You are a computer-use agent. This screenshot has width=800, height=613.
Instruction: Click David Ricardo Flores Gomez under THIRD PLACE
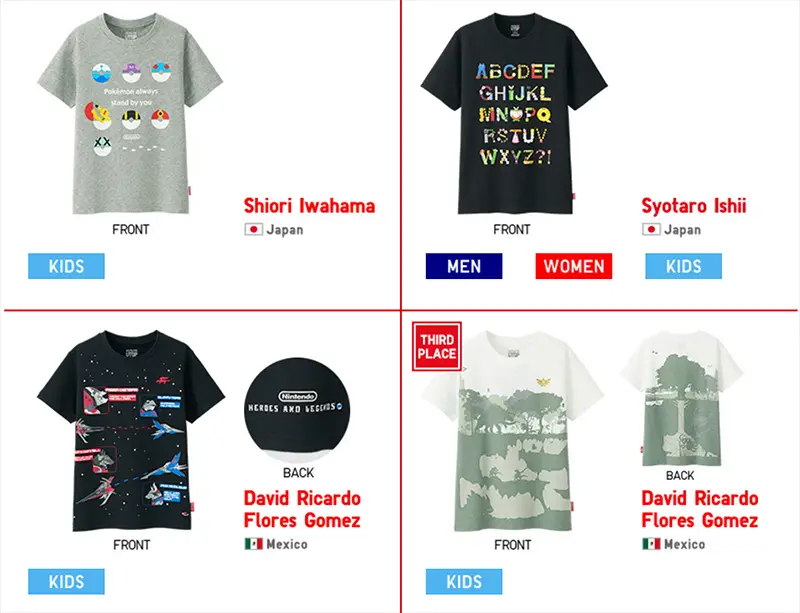pyautogui.click(x=699, y=509)
